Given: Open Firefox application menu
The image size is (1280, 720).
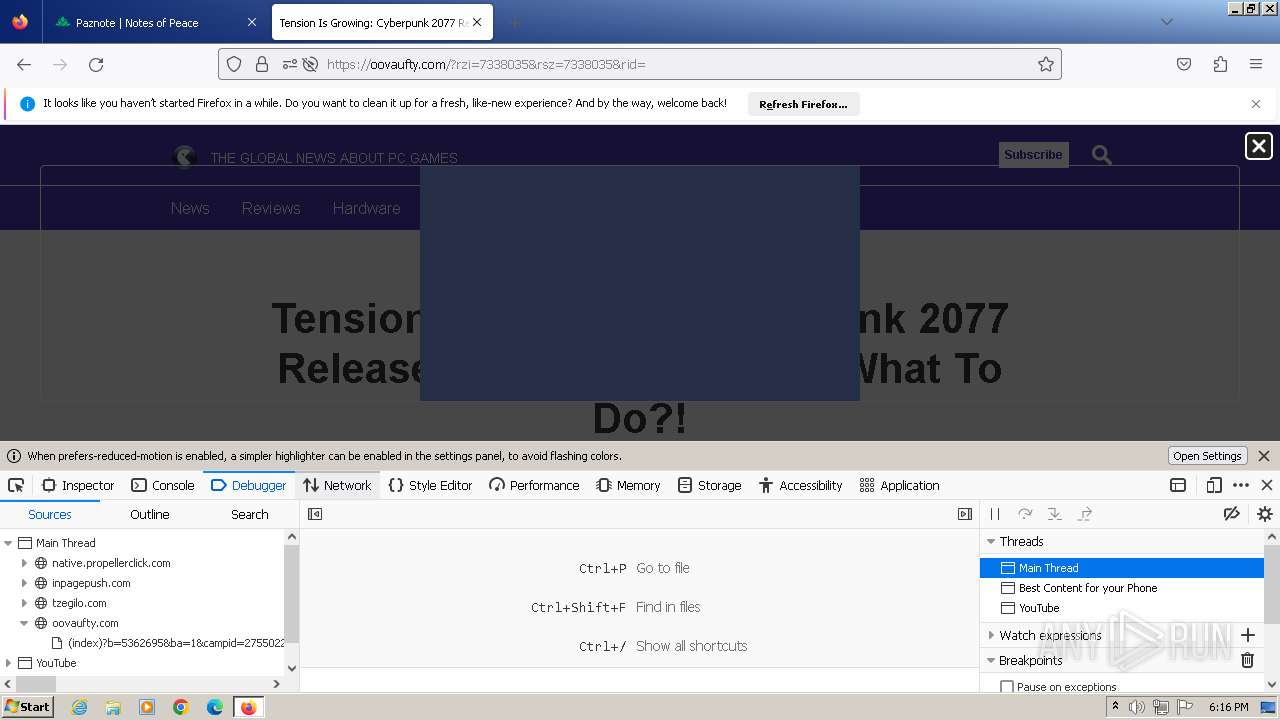Looking at the screenshot, I should tap(1256, 64).
